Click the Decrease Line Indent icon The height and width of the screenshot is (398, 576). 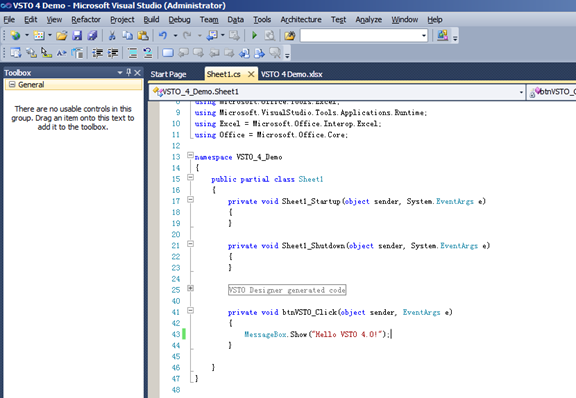click(x=97, y=53)
